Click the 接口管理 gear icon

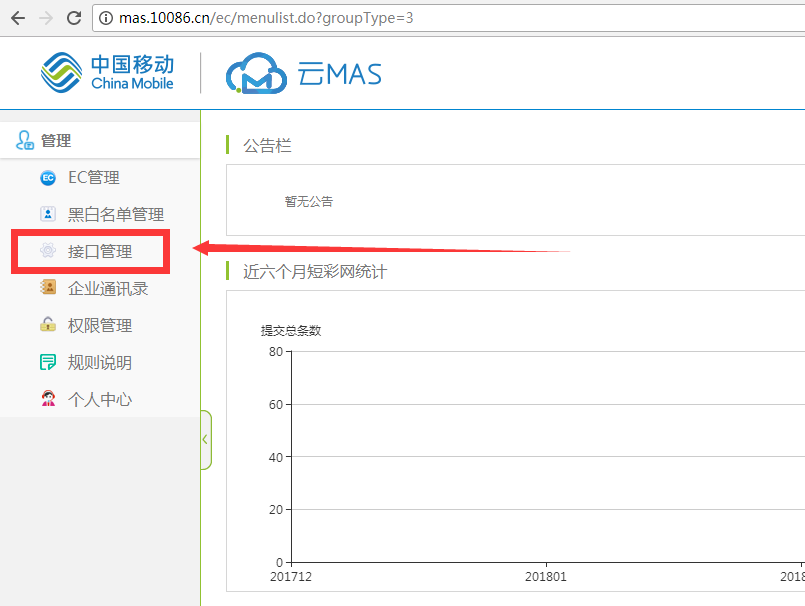point(47,252)
